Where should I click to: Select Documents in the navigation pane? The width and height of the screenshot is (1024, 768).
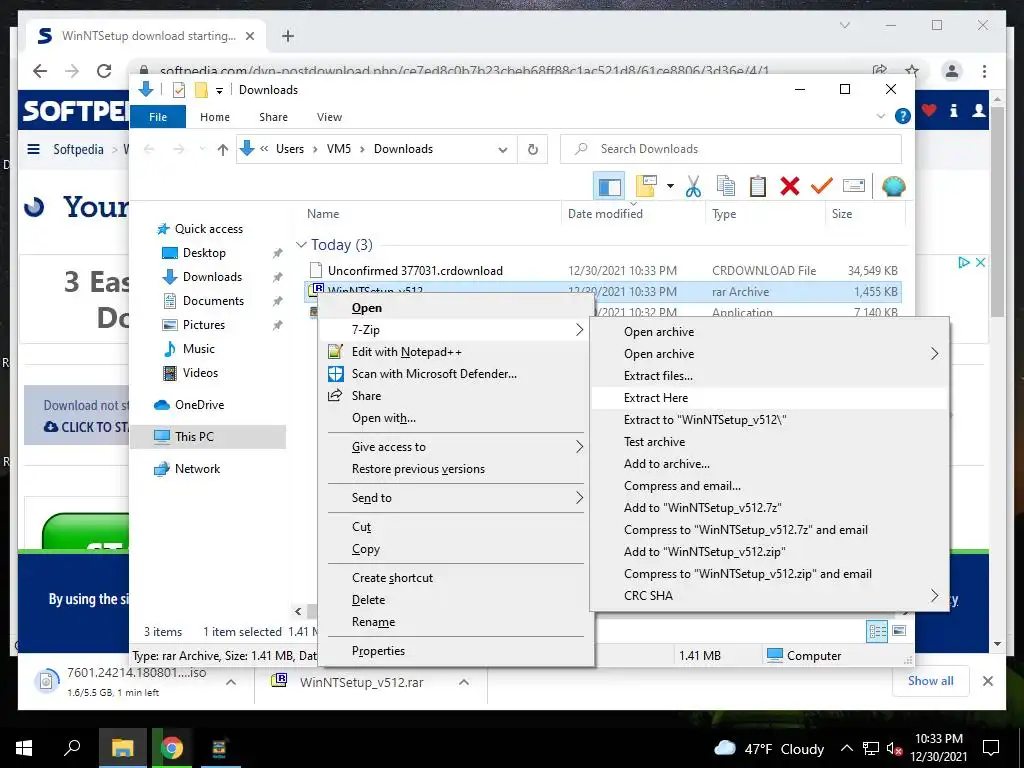[x=213, y=301]
